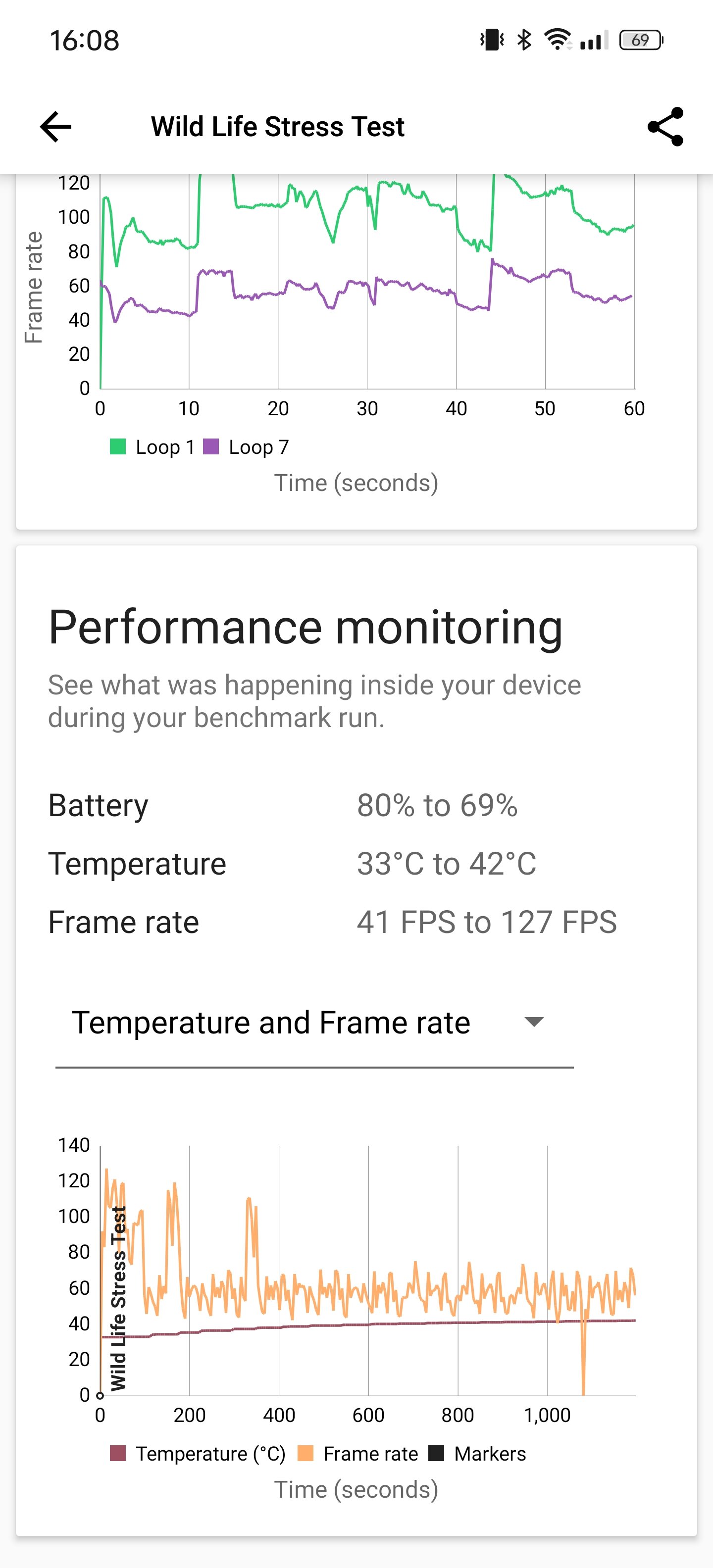Tap the Wild Life Stress Test title
This screenshot has height=1568, width=713.
(x=278, y=127)
